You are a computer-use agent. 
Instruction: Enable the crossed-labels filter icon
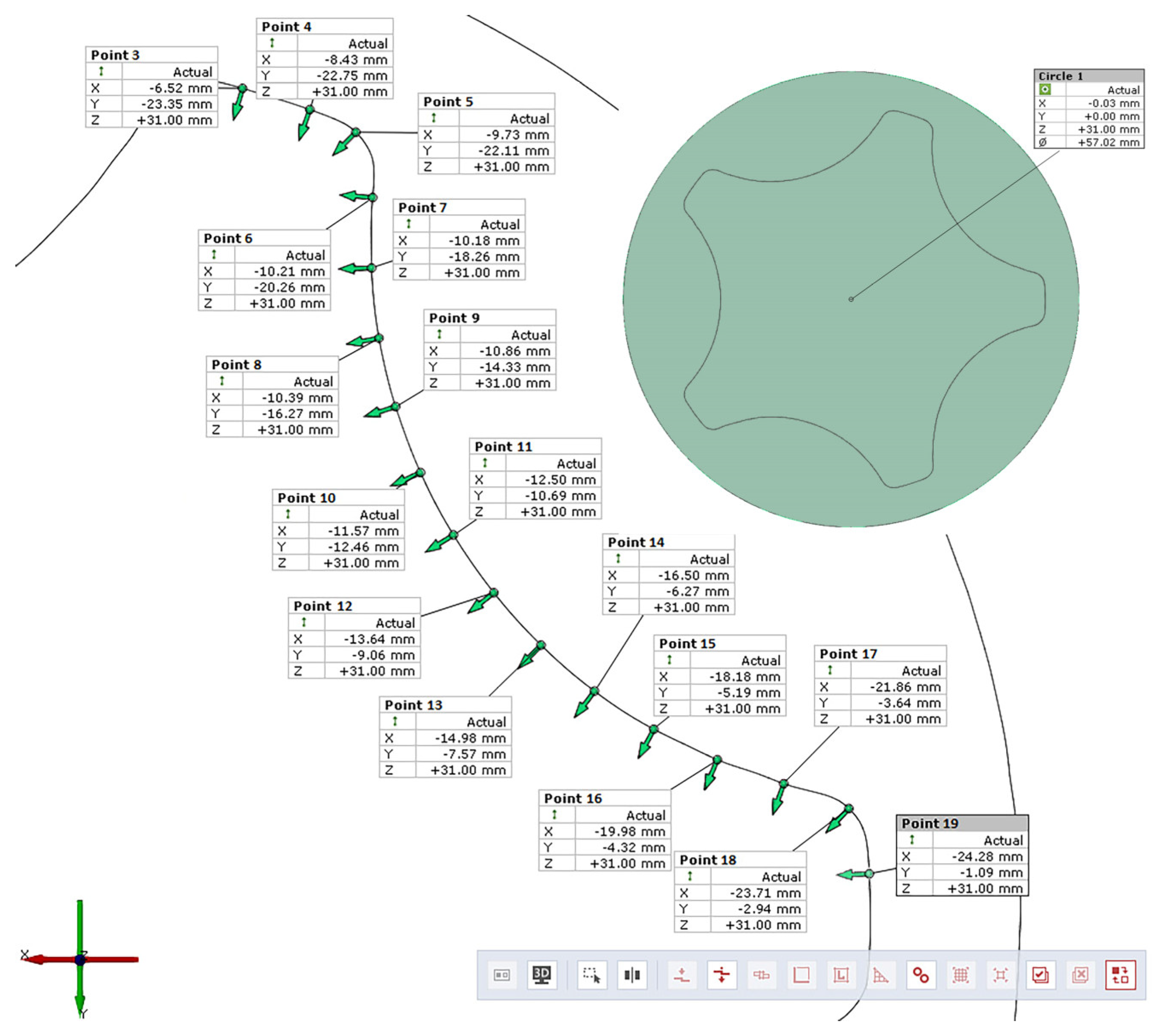(x=1081, y=975)
